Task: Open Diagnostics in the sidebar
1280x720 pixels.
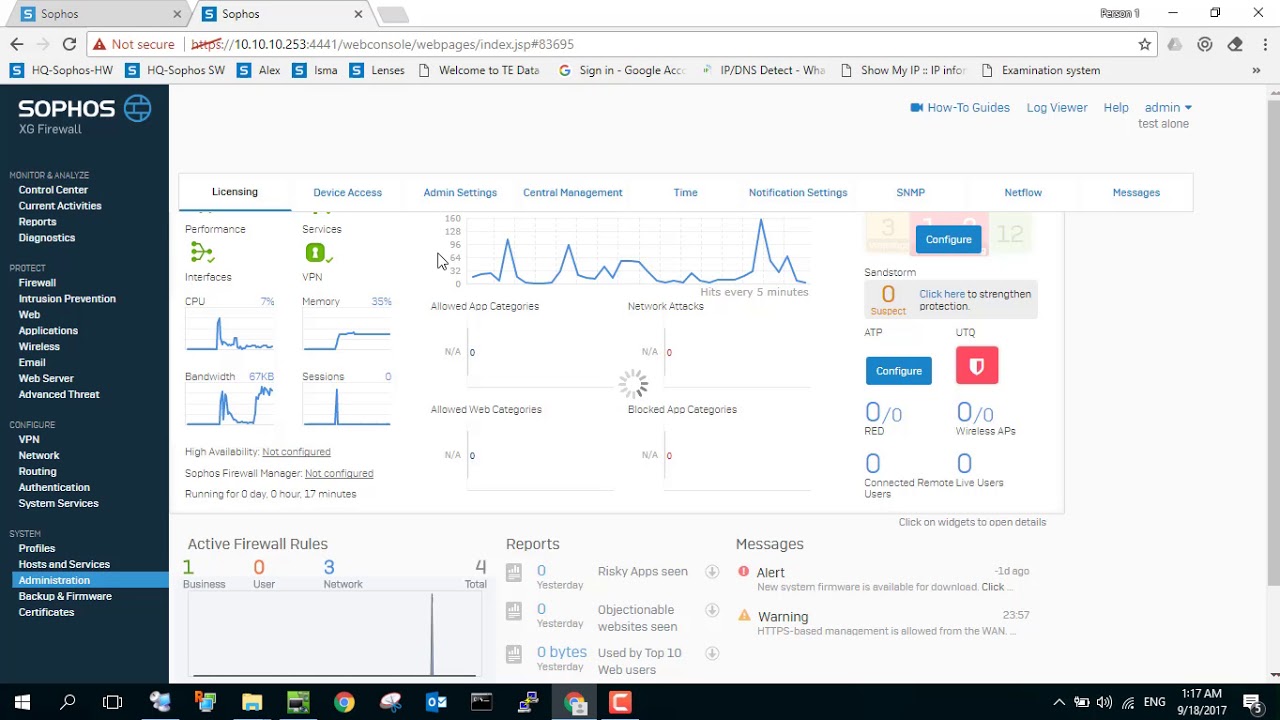Action: (47, 238)
